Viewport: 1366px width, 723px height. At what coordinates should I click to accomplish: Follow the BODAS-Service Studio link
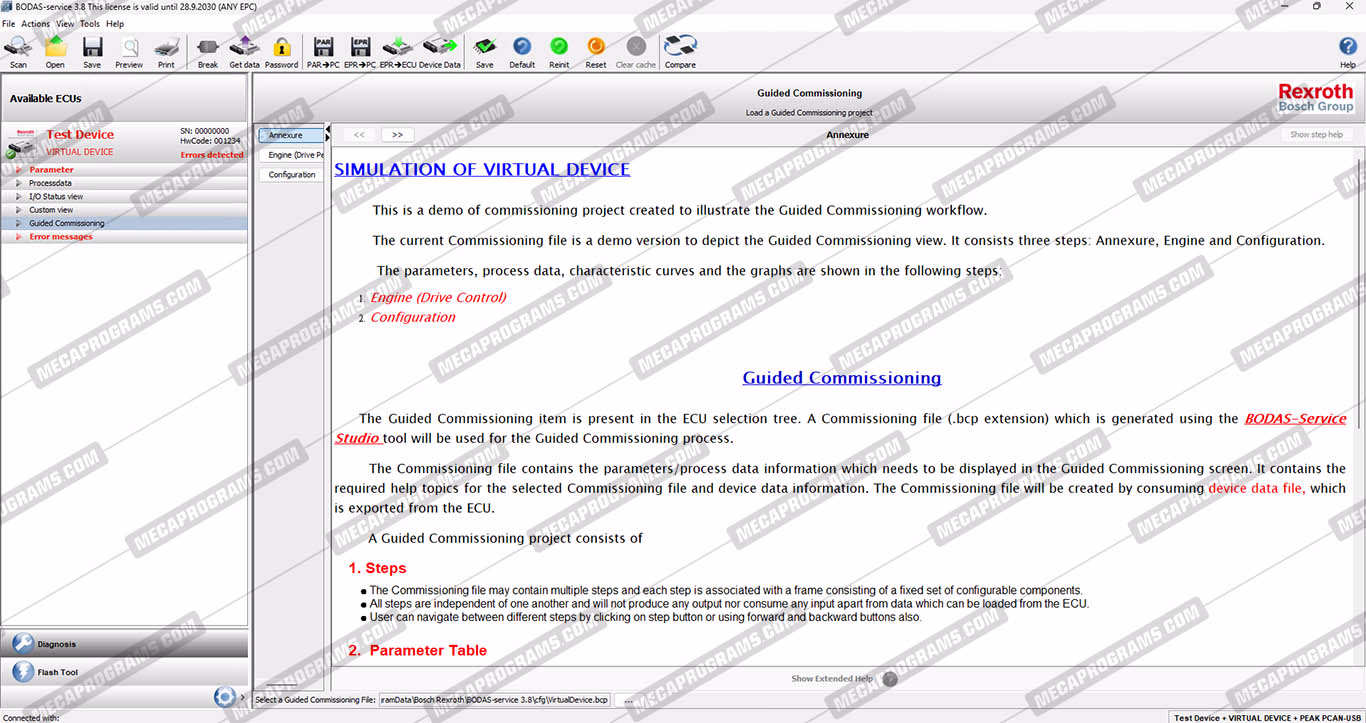point(1294,419)
